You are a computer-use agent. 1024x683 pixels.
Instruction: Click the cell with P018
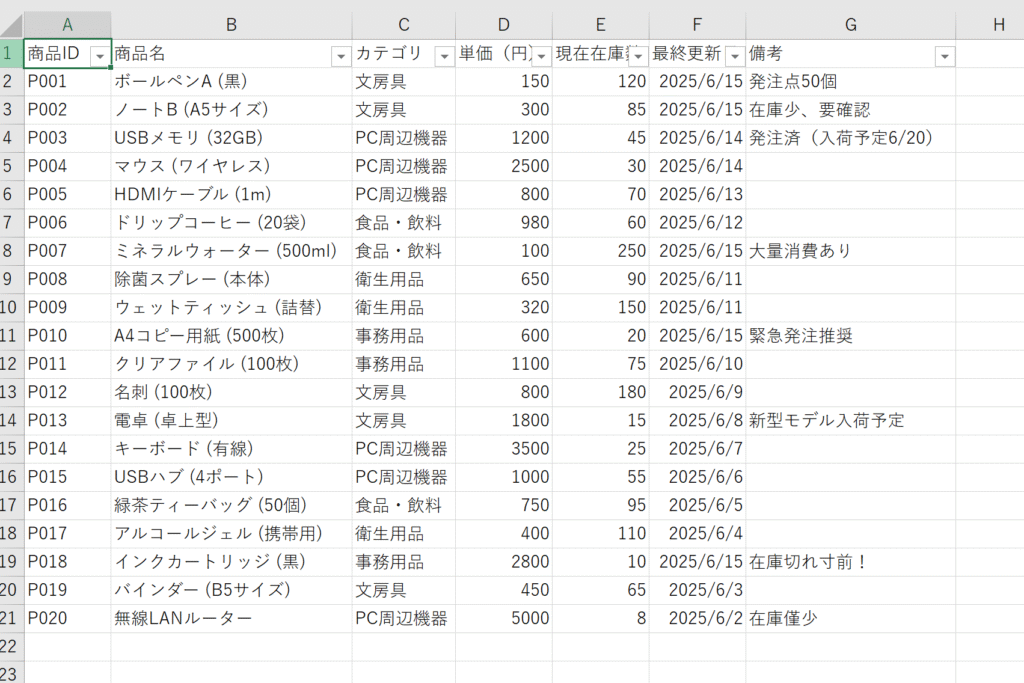[x=67, y=562]
